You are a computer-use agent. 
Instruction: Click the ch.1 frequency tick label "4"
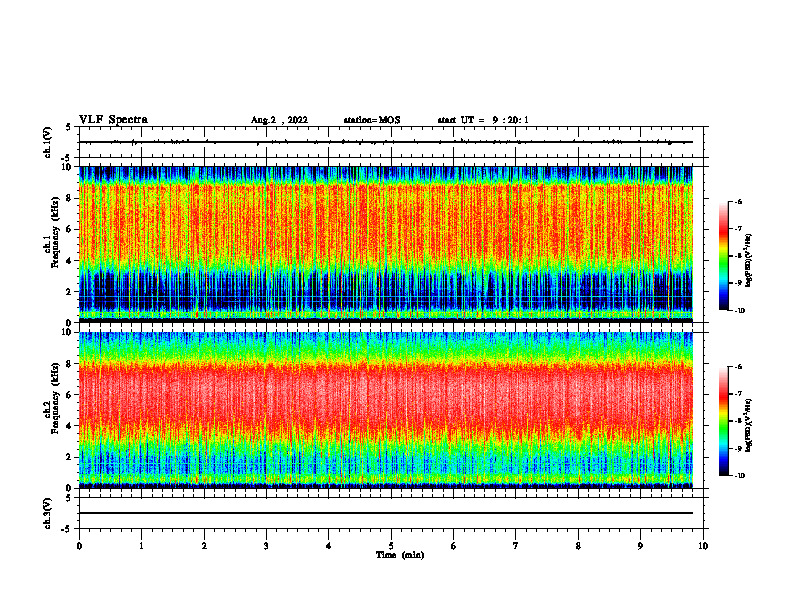pyautogui.click(x=70, y=261)
